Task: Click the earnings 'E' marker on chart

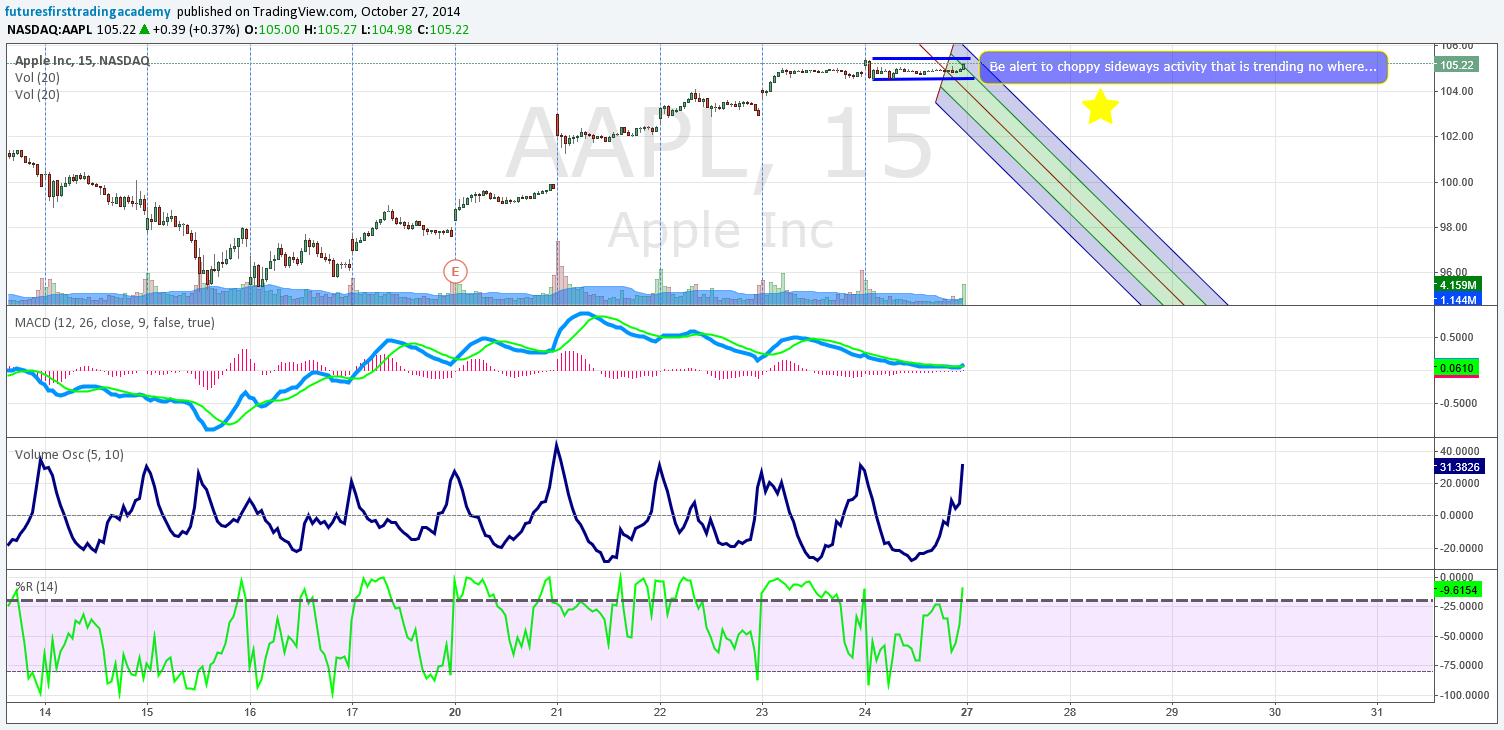Action: coord(456,271)
